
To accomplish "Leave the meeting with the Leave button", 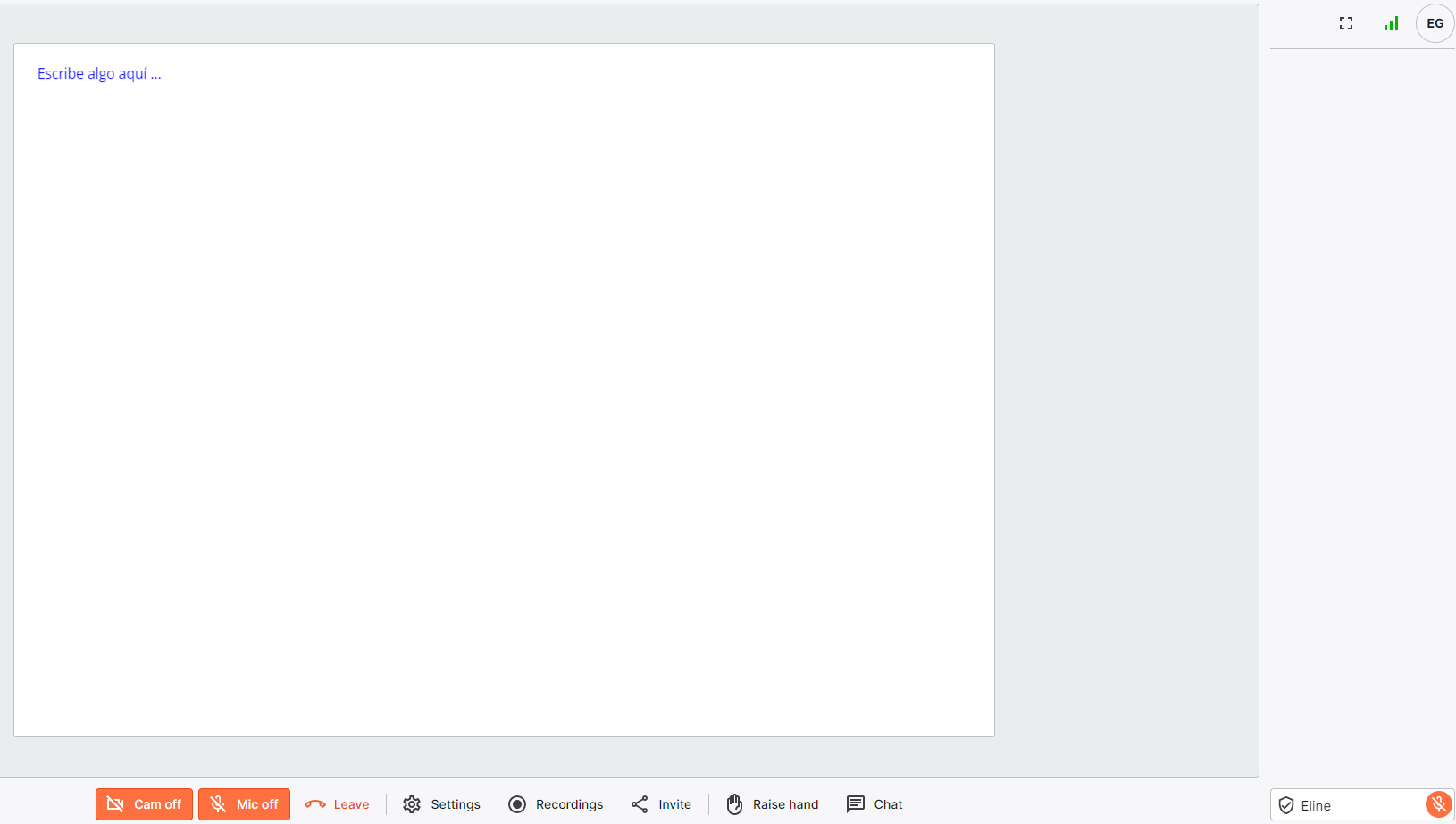I will tap(337, 804).
